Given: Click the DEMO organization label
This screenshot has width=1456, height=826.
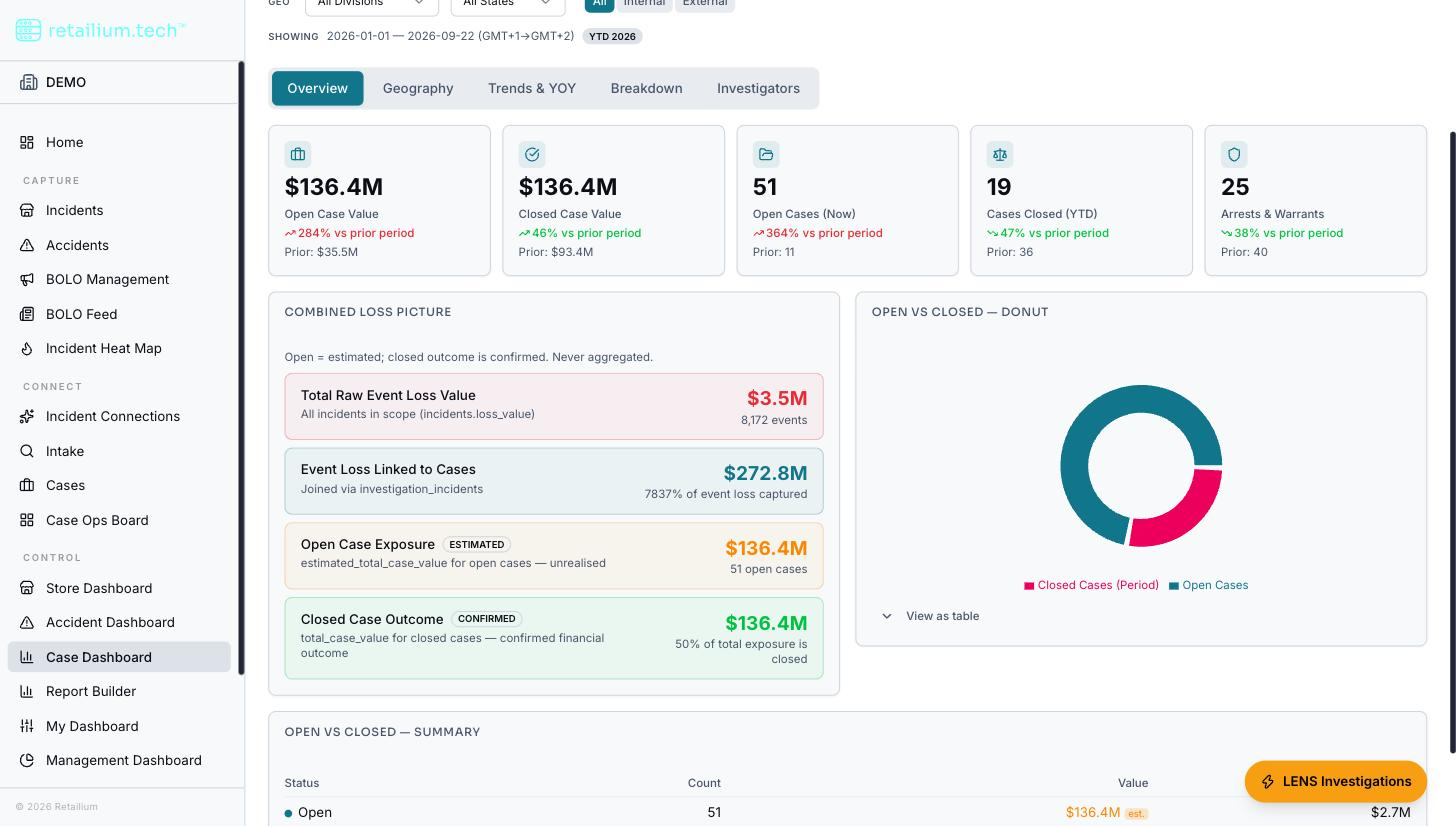Looking at the screenshot, I should [66, 82].
